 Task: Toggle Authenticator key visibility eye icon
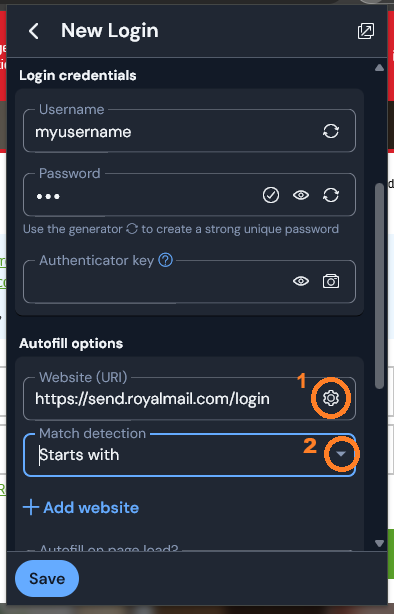coord(301,281)
